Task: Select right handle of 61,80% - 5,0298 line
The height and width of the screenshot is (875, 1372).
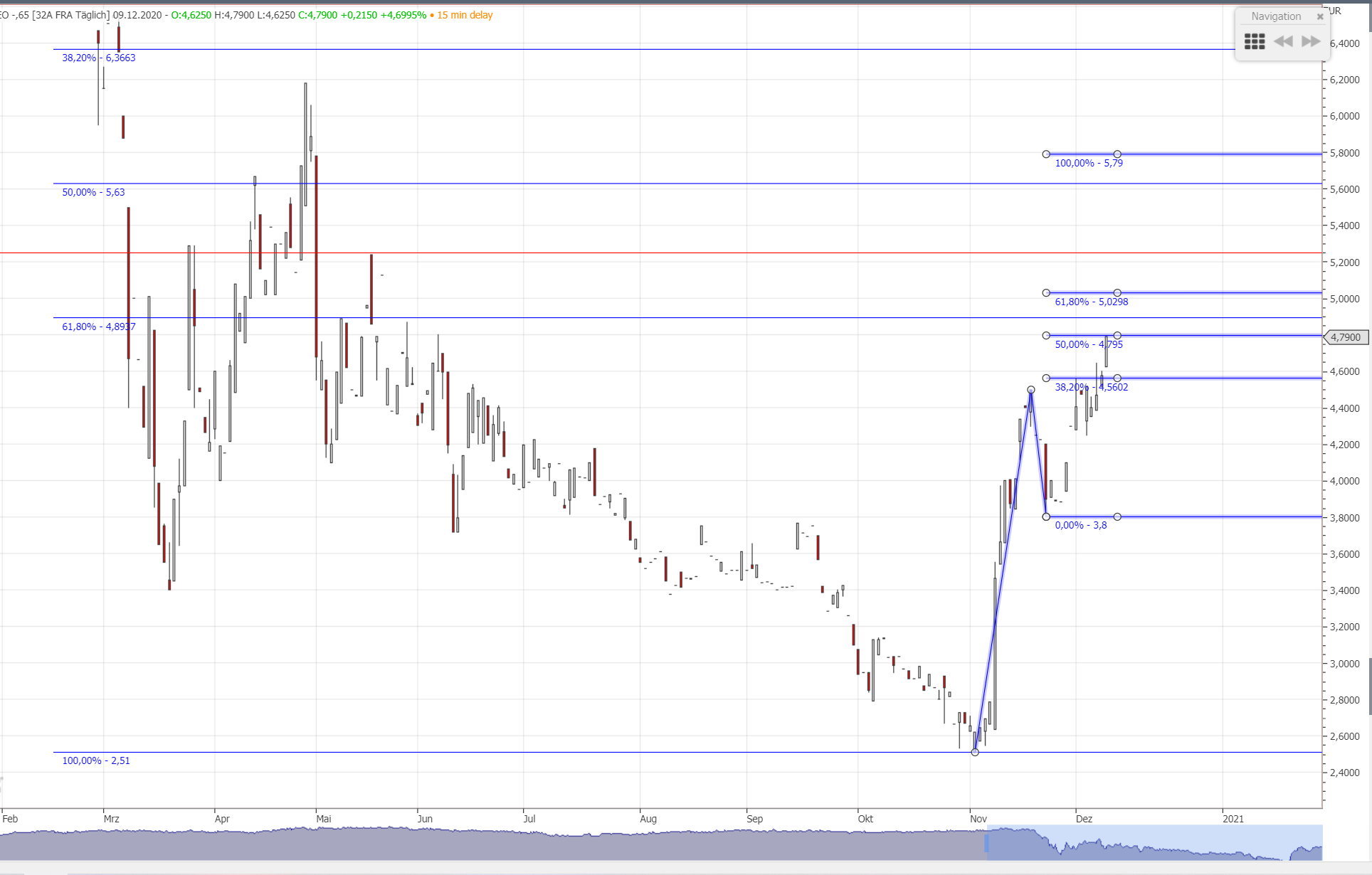Action: 1117,293
